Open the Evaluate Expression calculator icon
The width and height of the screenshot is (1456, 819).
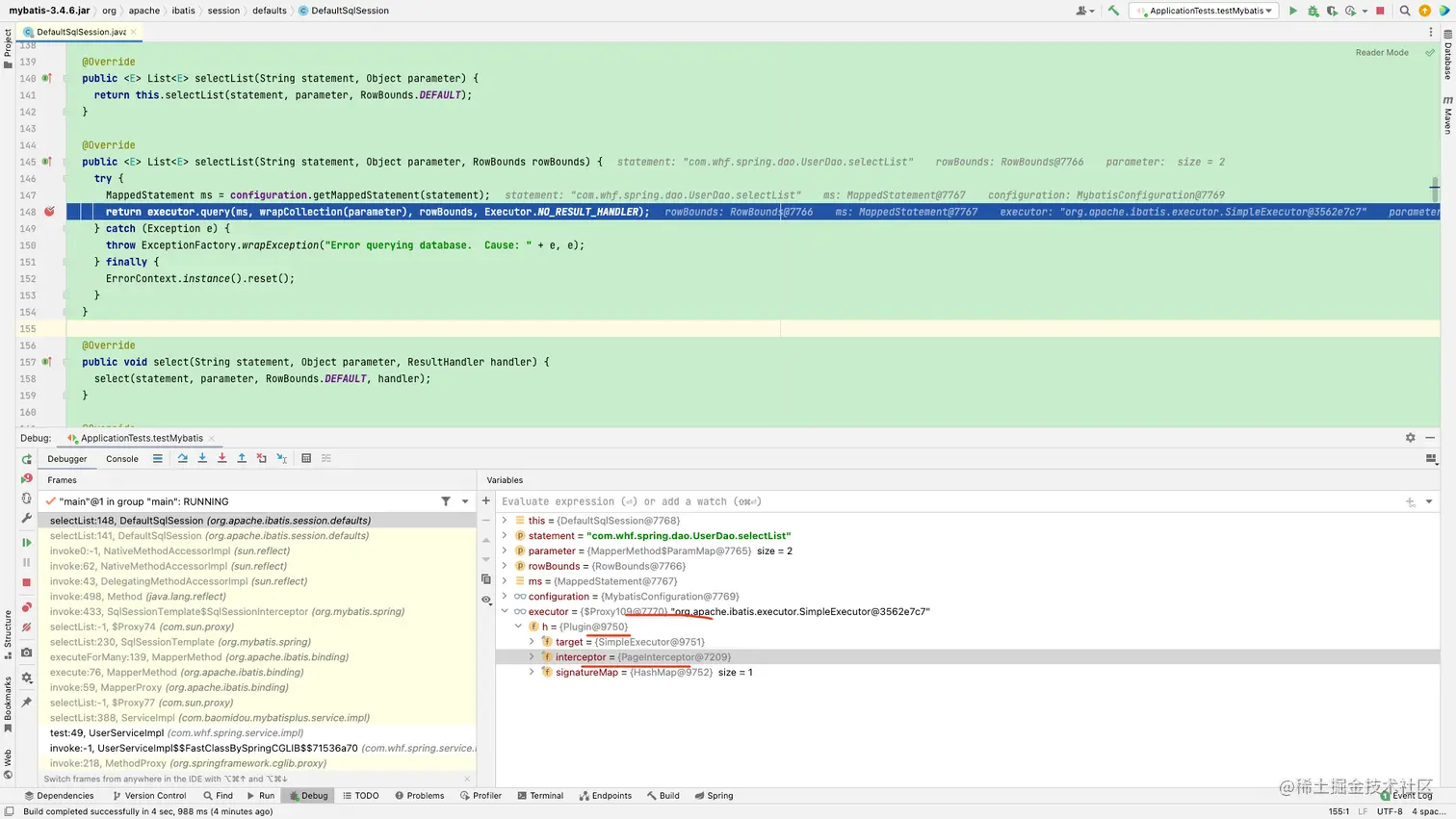pos(306,458)
